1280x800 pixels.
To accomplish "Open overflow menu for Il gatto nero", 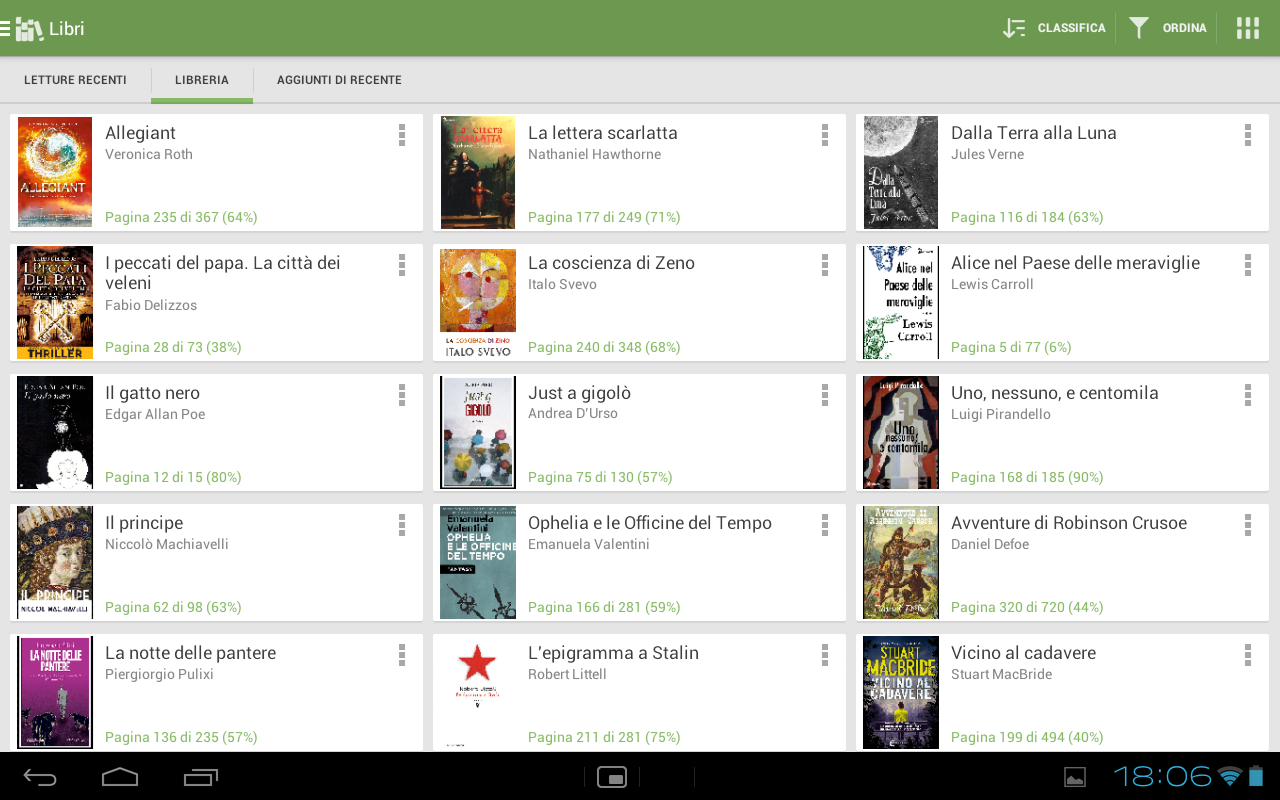I will pos(402,395).
